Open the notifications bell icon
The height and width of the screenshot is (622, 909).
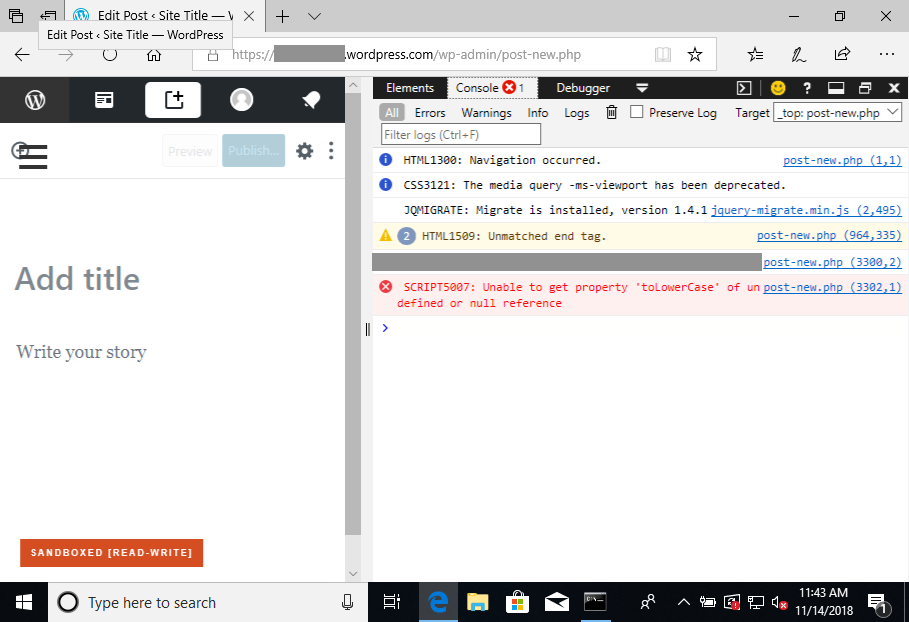tap(310, 100)
